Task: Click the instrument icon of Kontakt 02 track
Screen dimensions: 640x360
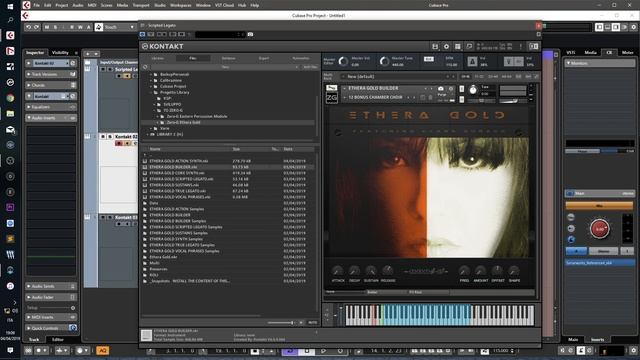Action: [87, 137]
